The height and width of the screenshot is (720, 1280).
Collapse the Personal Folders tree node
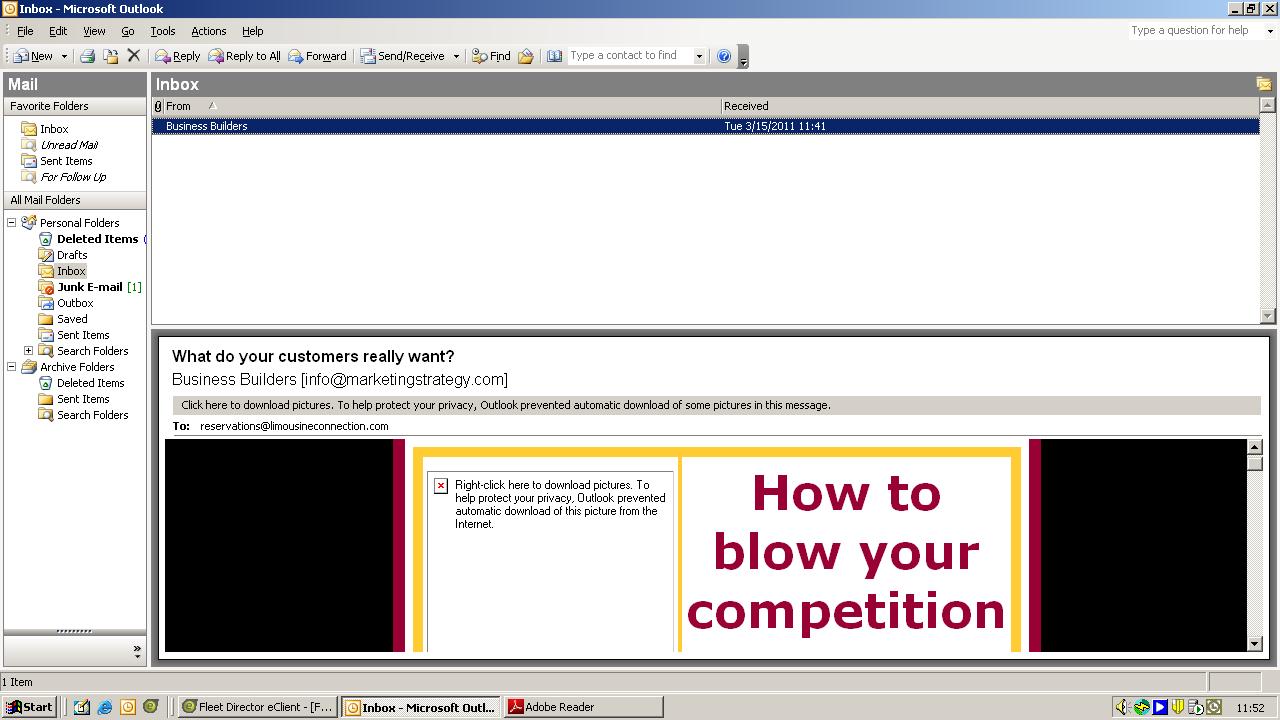click(x=12, y=223)
